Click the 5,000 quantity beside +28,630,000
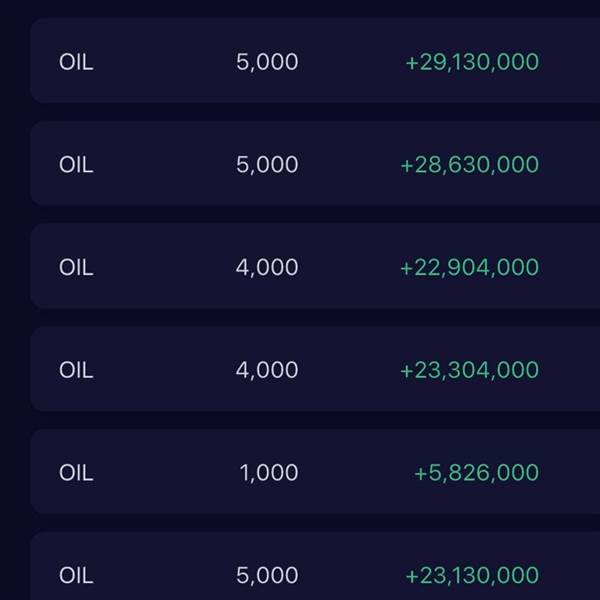 pyautogui.click(x=267, y=165)
